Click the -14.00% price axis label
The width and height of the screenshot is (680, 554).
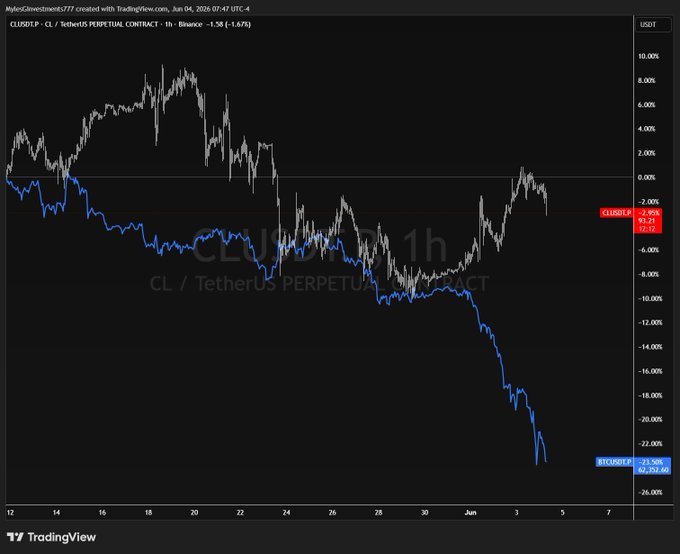coord(650,347)
